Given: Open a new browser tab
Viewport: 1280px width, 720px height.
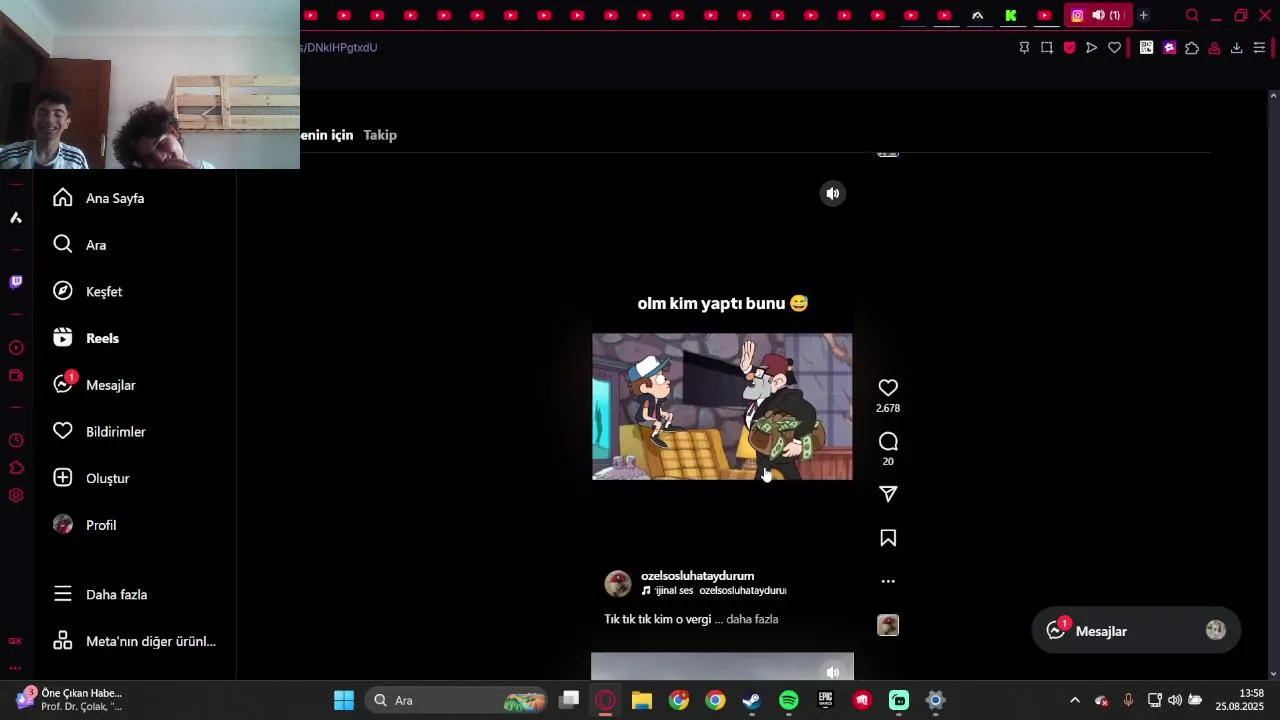Looking at the screenshot, I should [1143, 15].
